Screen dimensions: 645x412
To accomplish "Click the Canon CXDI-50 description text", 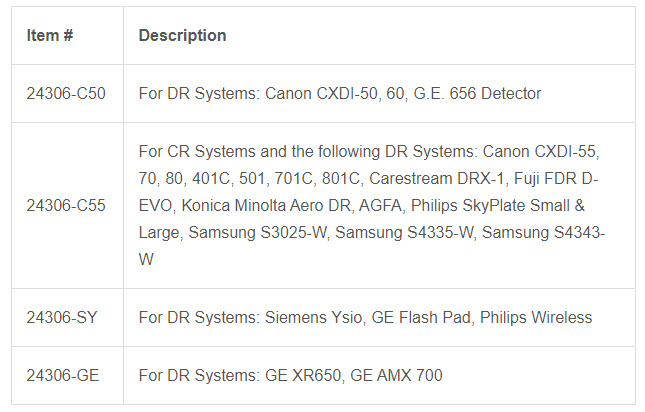I will (321, 94).
